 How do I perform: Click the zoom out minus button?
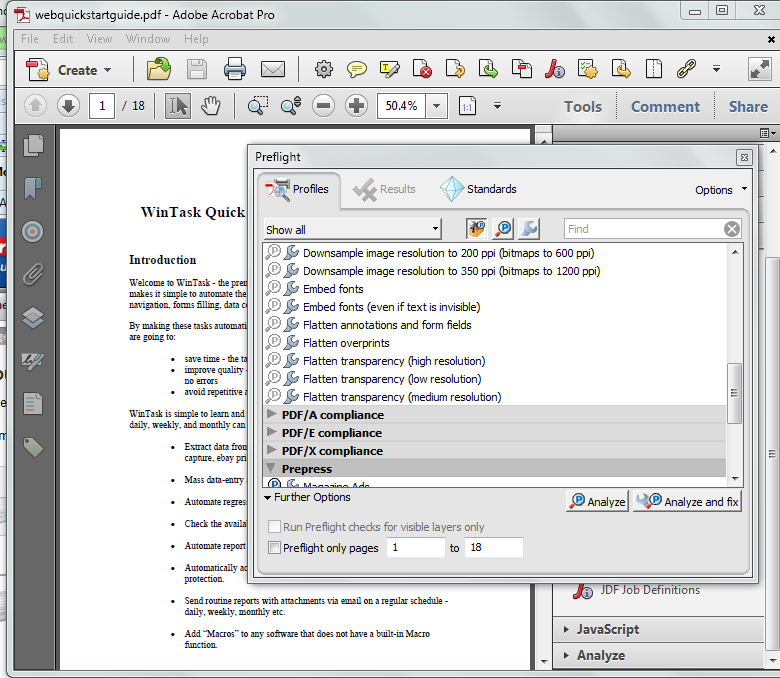point(324,106)
